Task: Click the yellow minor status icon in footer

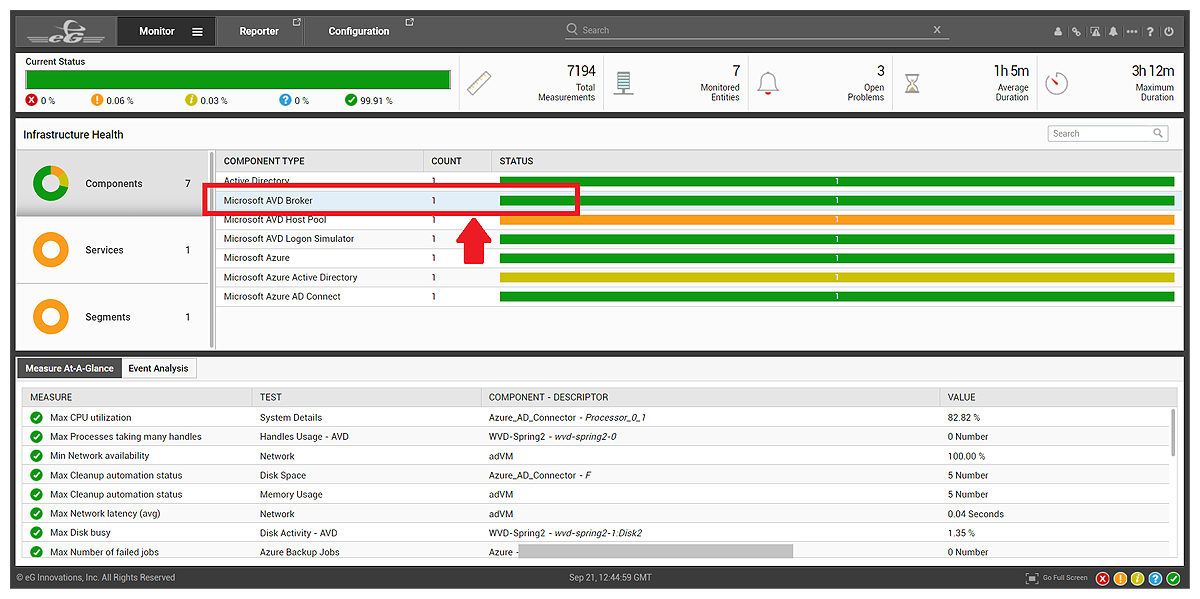Action: point(1138,578)
